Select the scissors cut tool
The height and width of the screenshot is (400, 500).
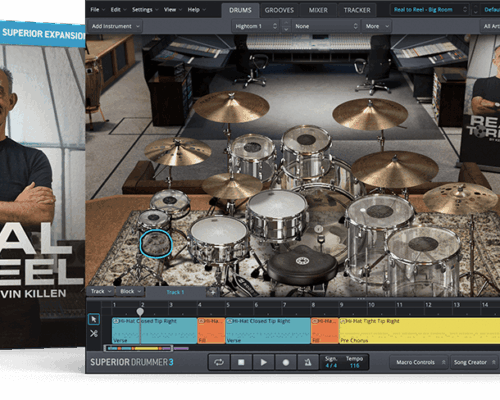[x=94, y=333]
